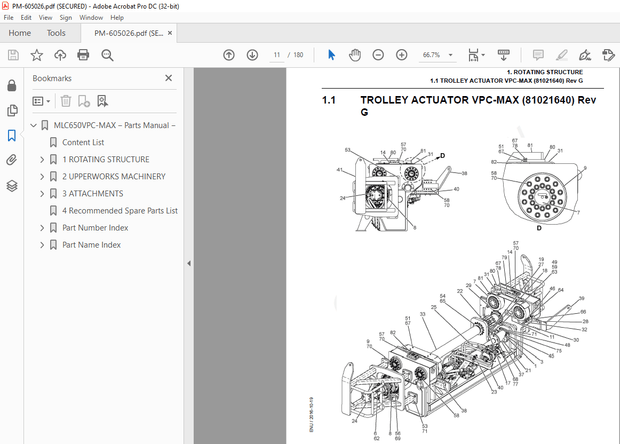Open the Sign menu
The width and height of the screenshot is (620, 444).
tap(66, 17)
